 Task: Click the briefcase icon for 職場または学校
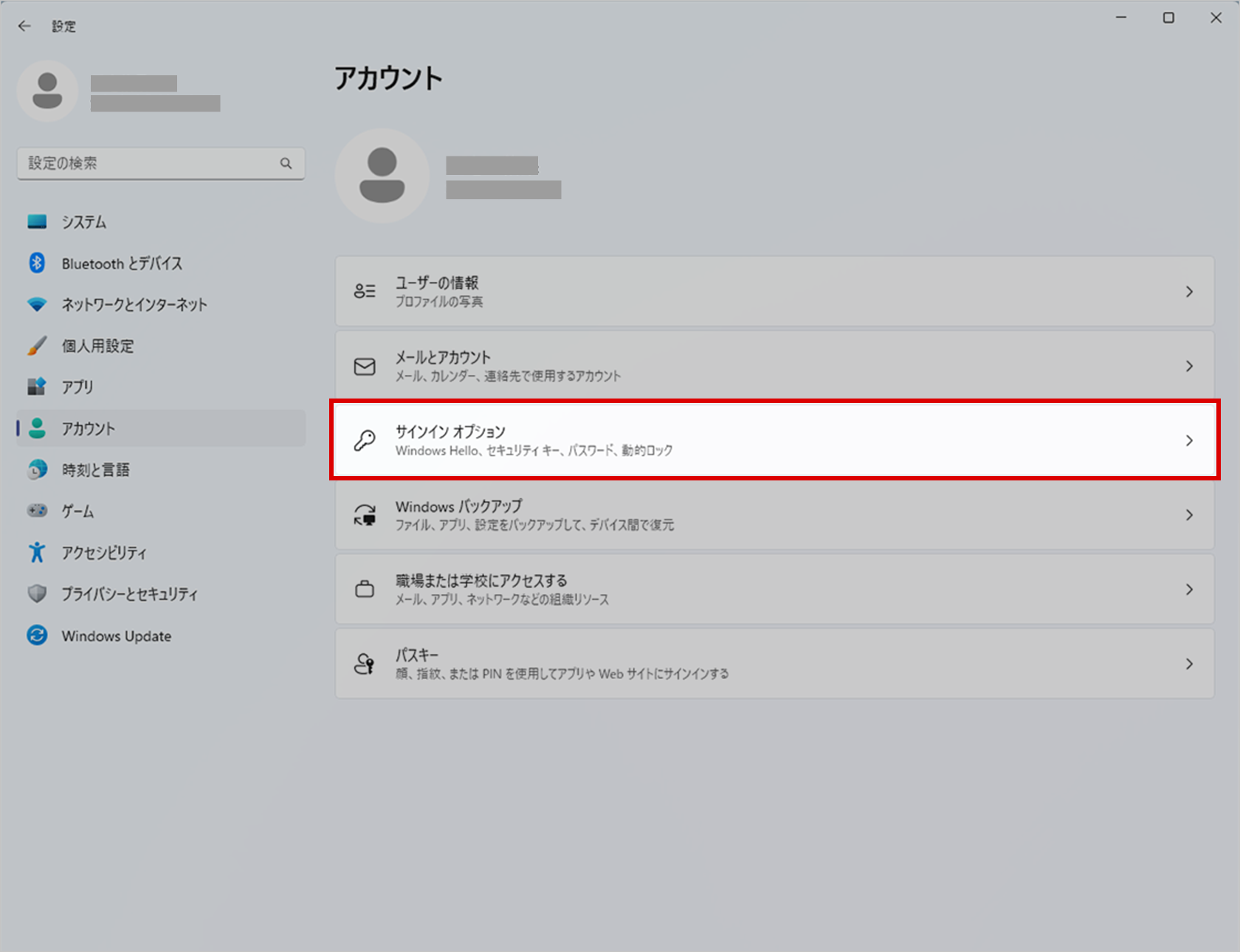pos(365,590)
